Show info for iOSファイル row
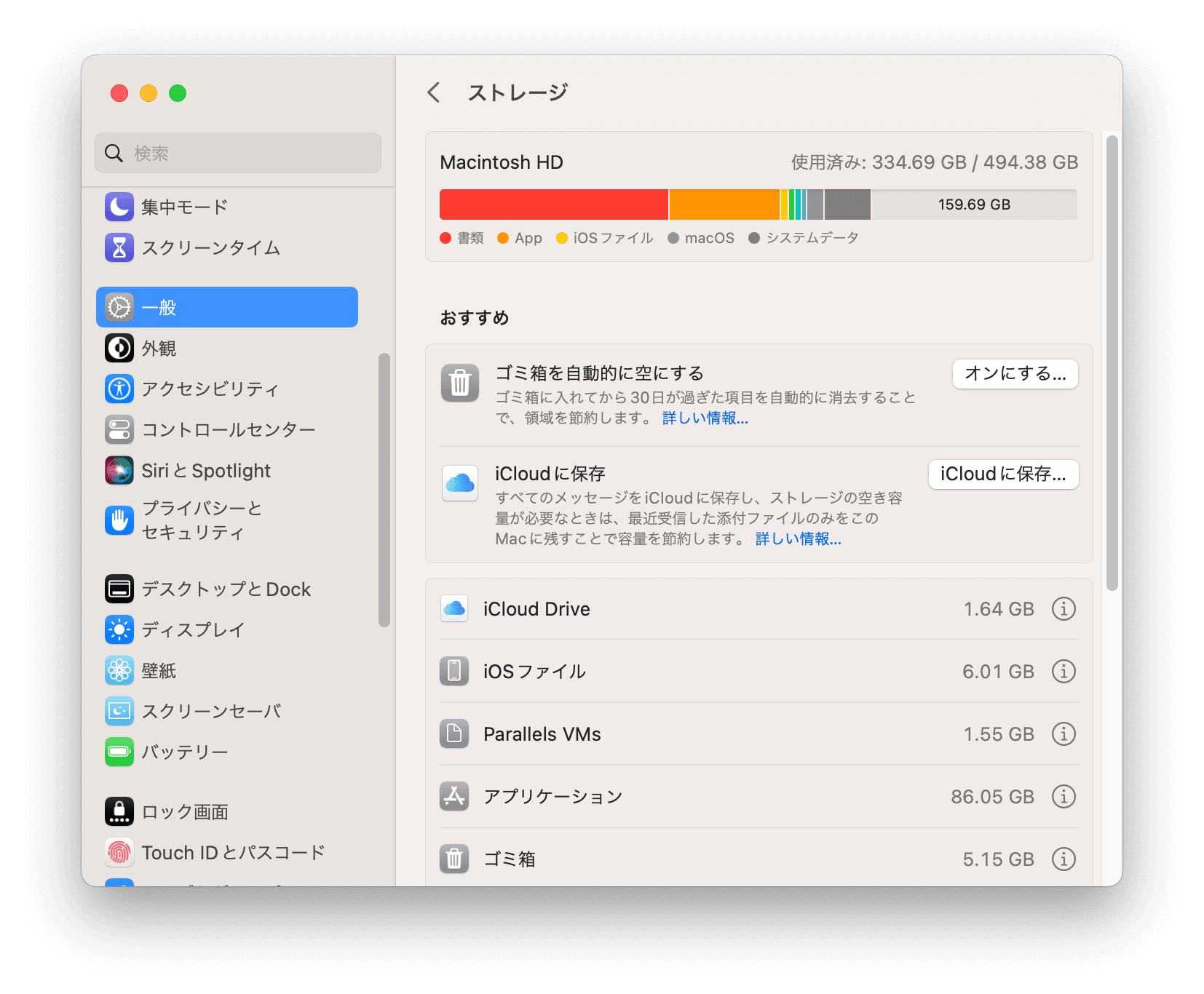 point(1064,671)
